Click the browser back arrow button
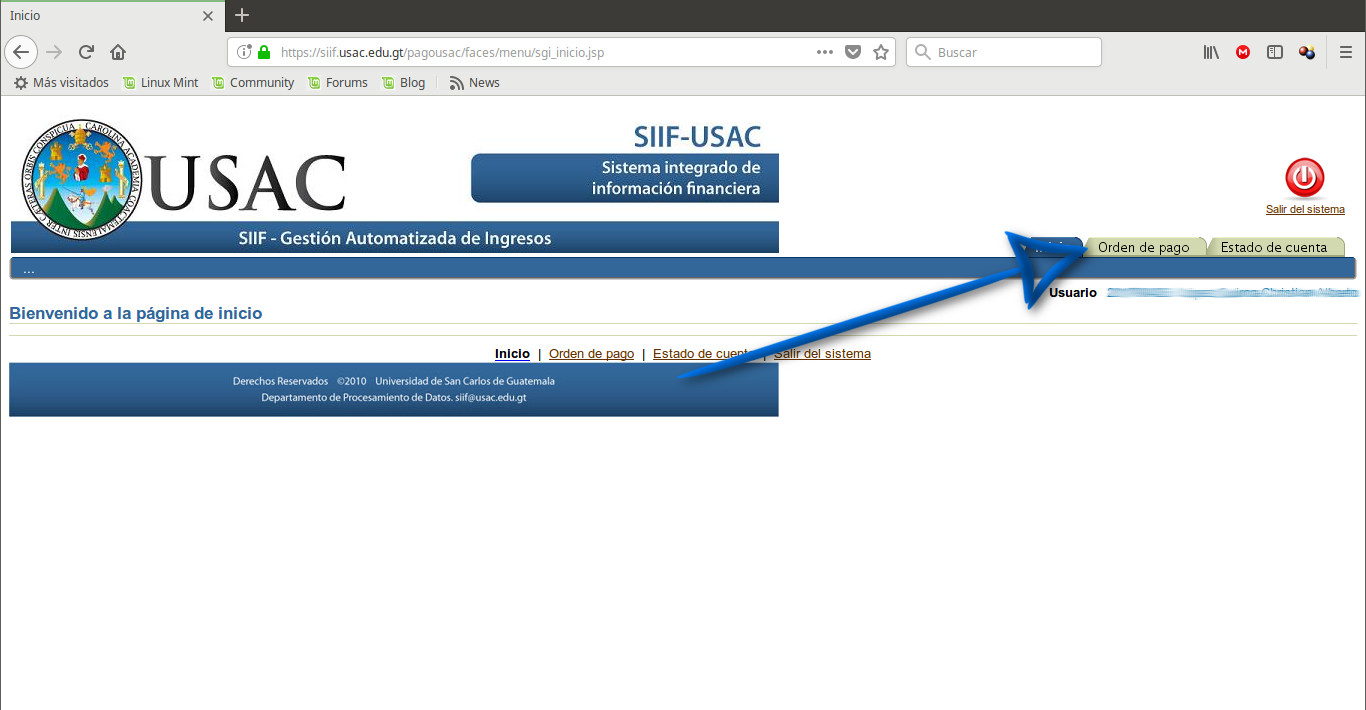 (22, 52)
